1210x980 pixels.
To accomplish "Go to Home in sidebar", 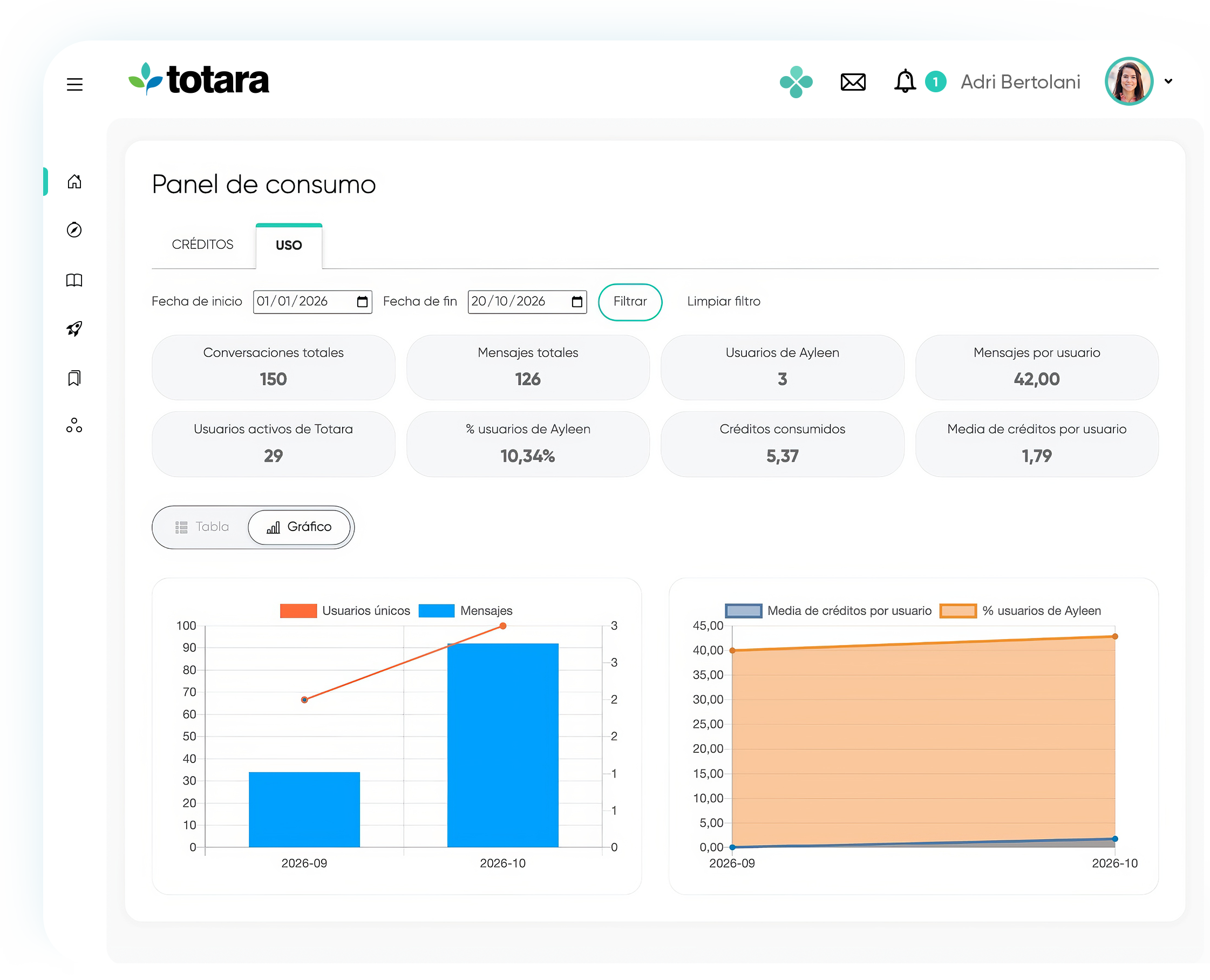I will (74, 182).
